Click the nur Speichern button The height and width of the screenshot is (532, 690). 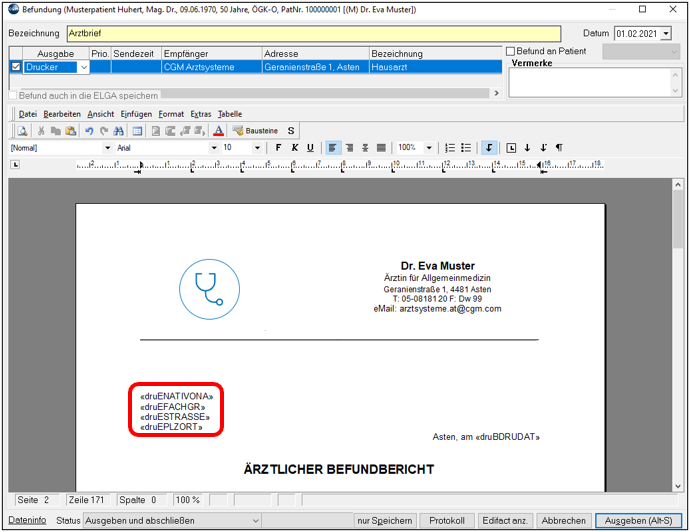tap(385, 521)
